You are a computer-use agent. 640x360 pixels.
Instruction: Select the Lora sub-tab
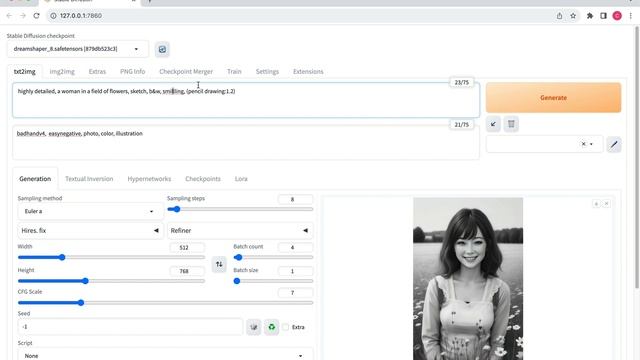click(241, 179)
